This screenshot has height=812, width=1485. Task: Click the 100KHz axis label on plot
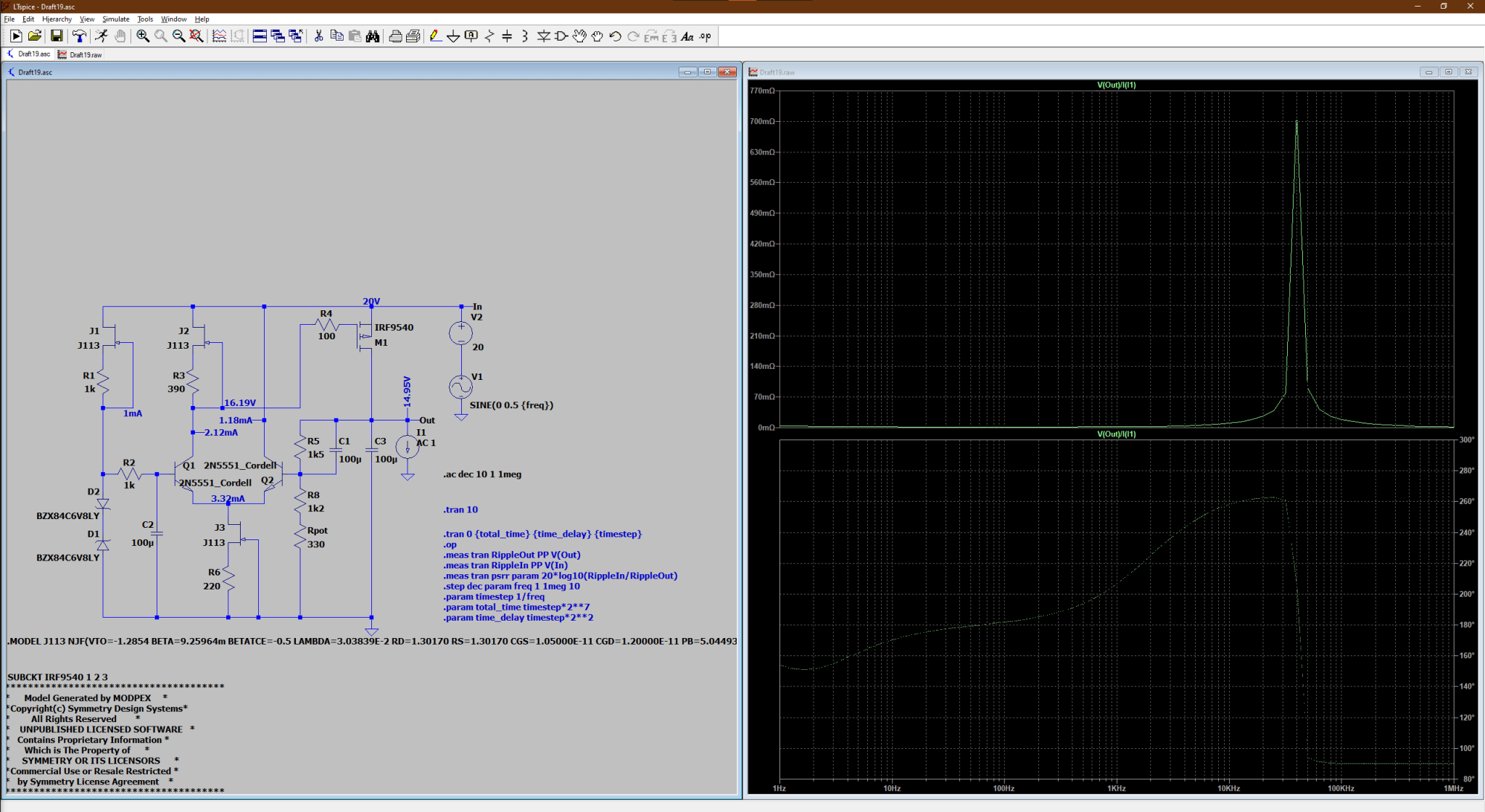[1341, 788]
